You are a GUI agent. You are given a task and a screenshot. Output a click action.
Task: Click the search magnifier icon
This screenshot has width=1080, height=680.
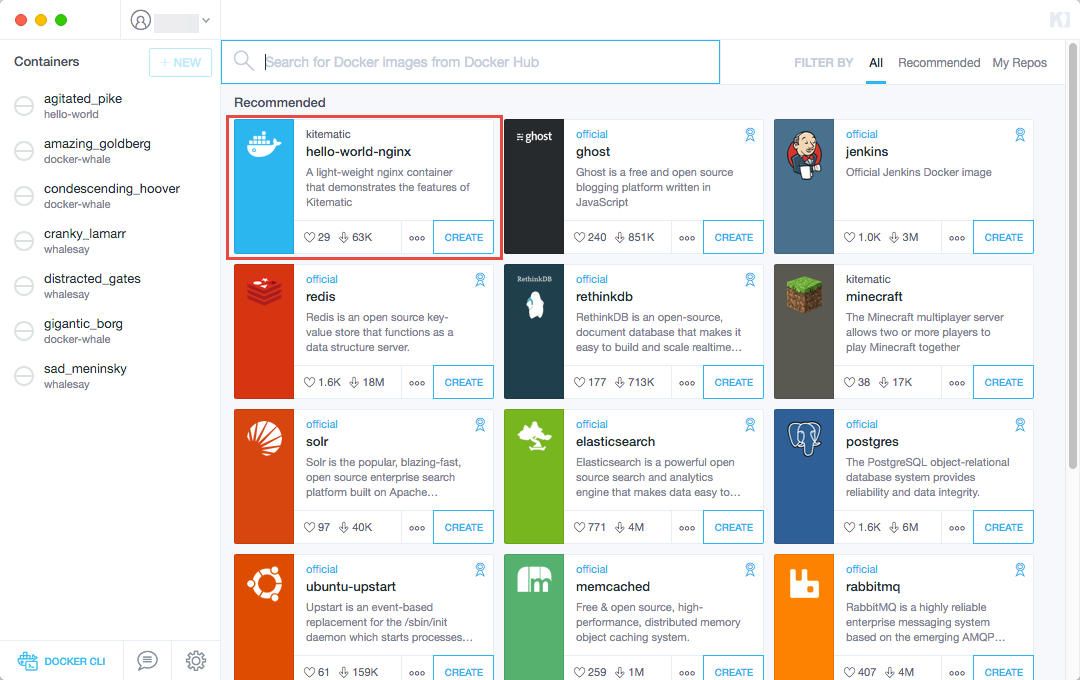pos(243,61)
